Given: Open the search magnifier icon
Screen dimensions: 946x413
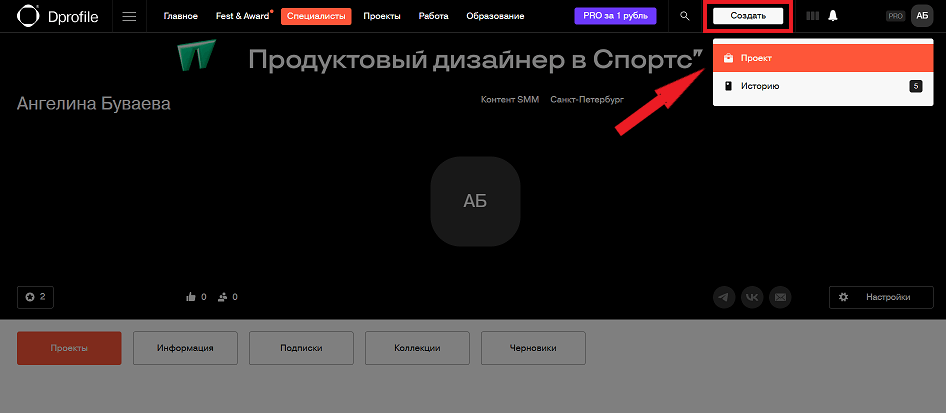Looking at the screenshot, I should tap(684, 16).
